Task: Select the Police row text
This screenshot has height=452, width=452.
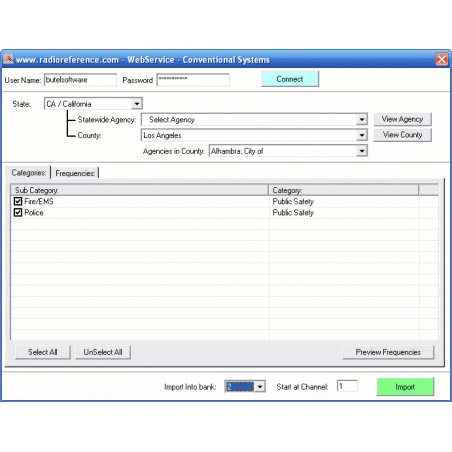Action: 34,213
